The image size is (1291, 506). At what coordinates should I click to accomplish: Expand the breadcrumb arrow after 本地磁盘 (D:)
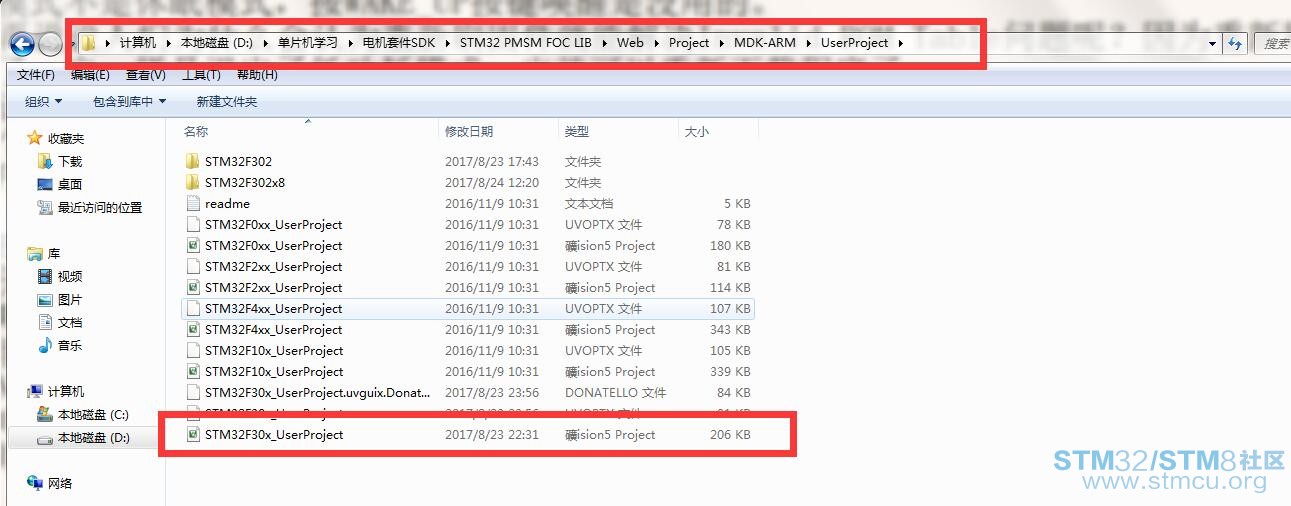coord(263,43)
